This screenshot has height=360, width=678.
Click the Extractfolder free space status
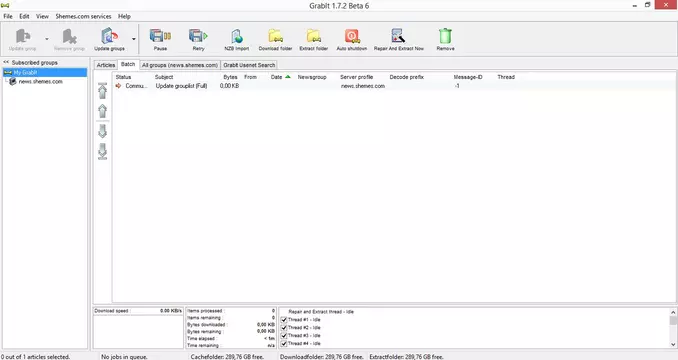pyautogui.click(x=406, y=357)
